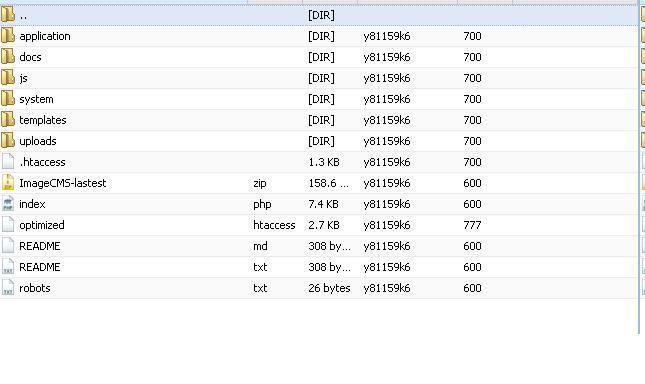Click the uploads folder icon

tap(8, 141)
